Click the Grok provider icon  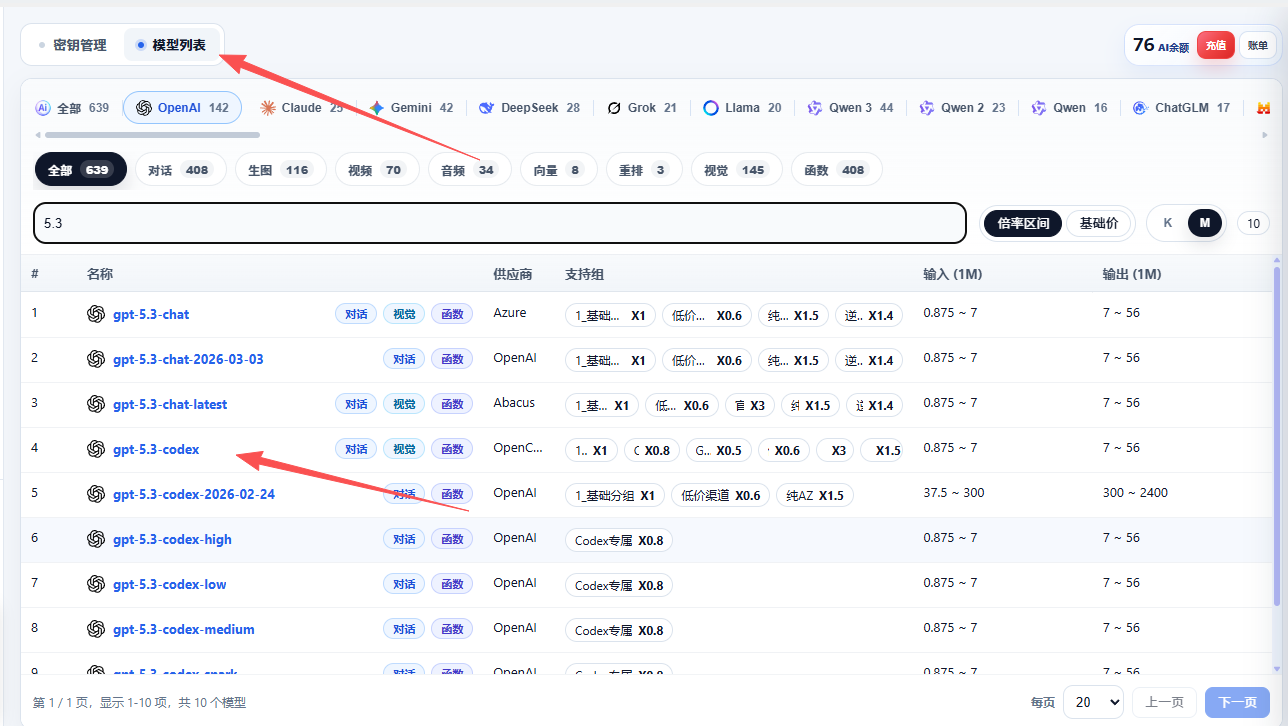coord(614,108)
